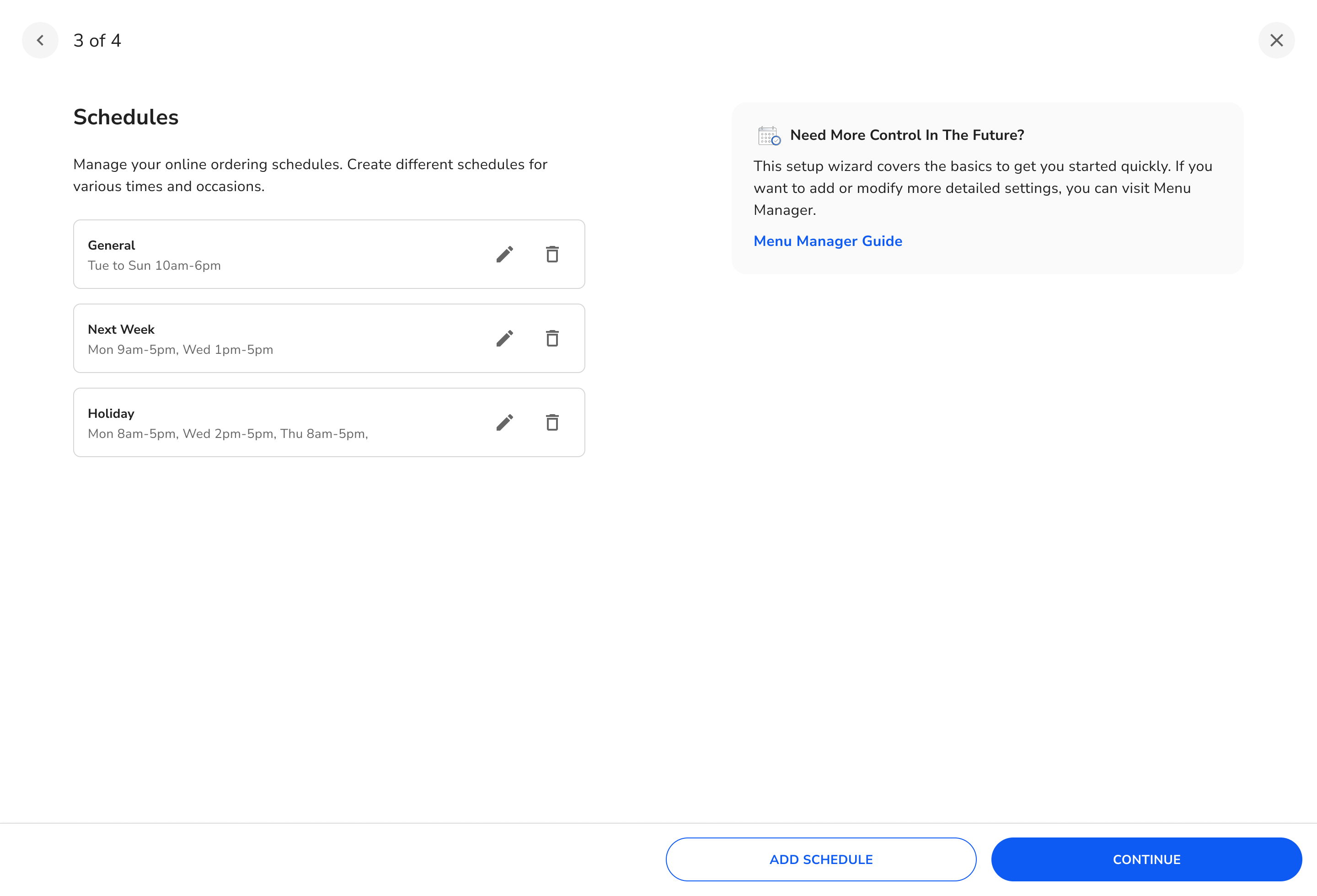Viewport: 1317px width, 896px height.
Task: Click the Schedules heading
Action: click(x=126, y=117)
